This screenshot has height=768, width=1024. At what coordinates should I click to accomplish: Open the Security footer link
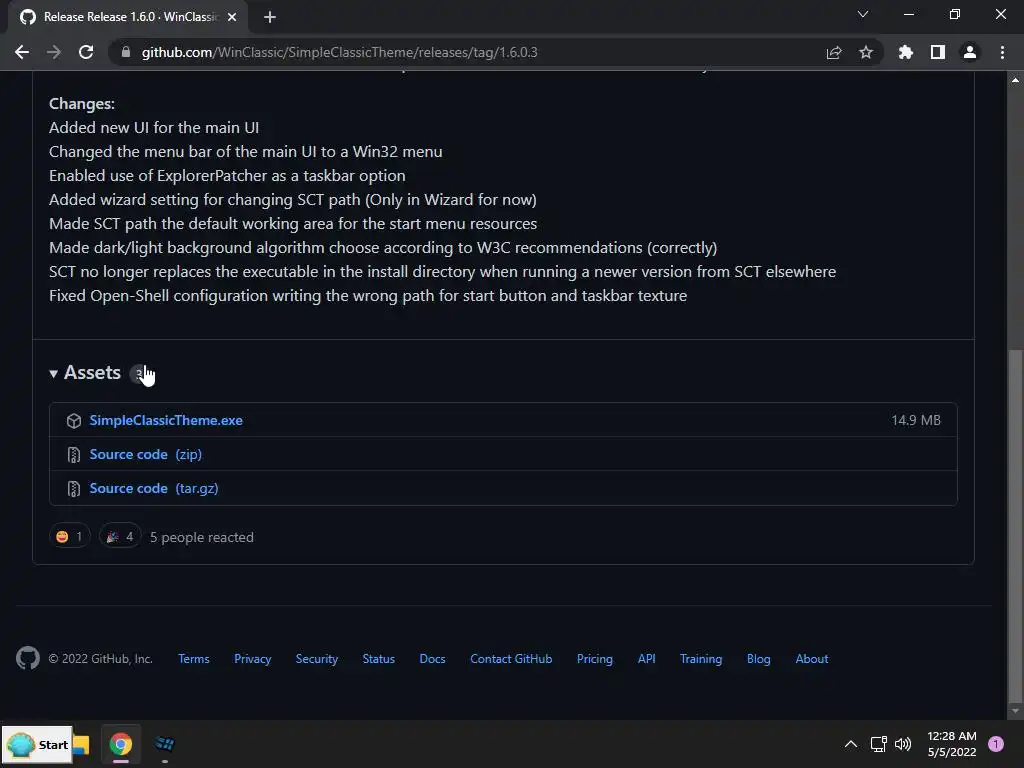click(317, 659)
